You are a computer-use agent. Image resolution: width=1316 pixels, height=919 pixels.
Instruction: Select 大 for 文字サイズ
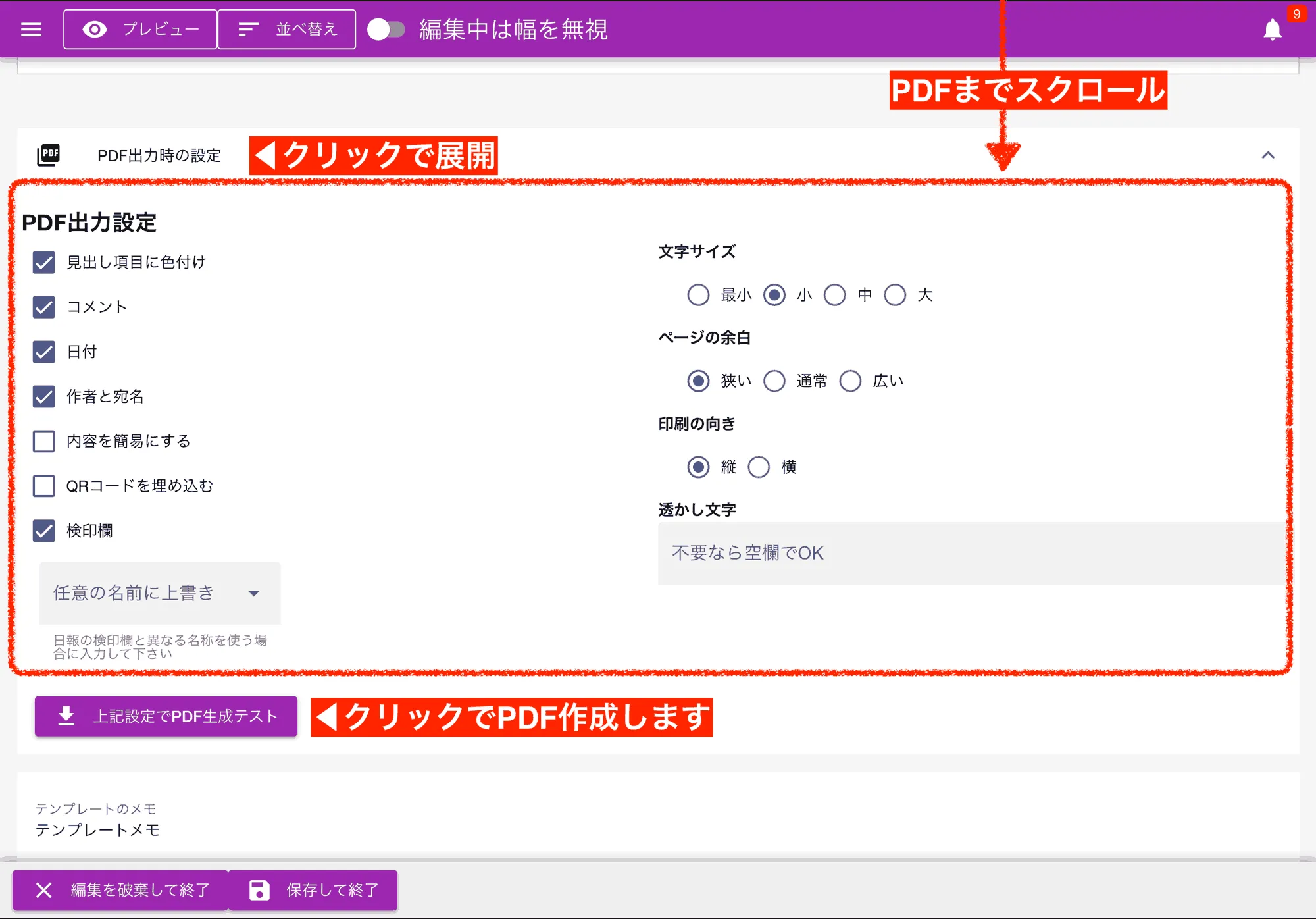(x=896, y=295)
